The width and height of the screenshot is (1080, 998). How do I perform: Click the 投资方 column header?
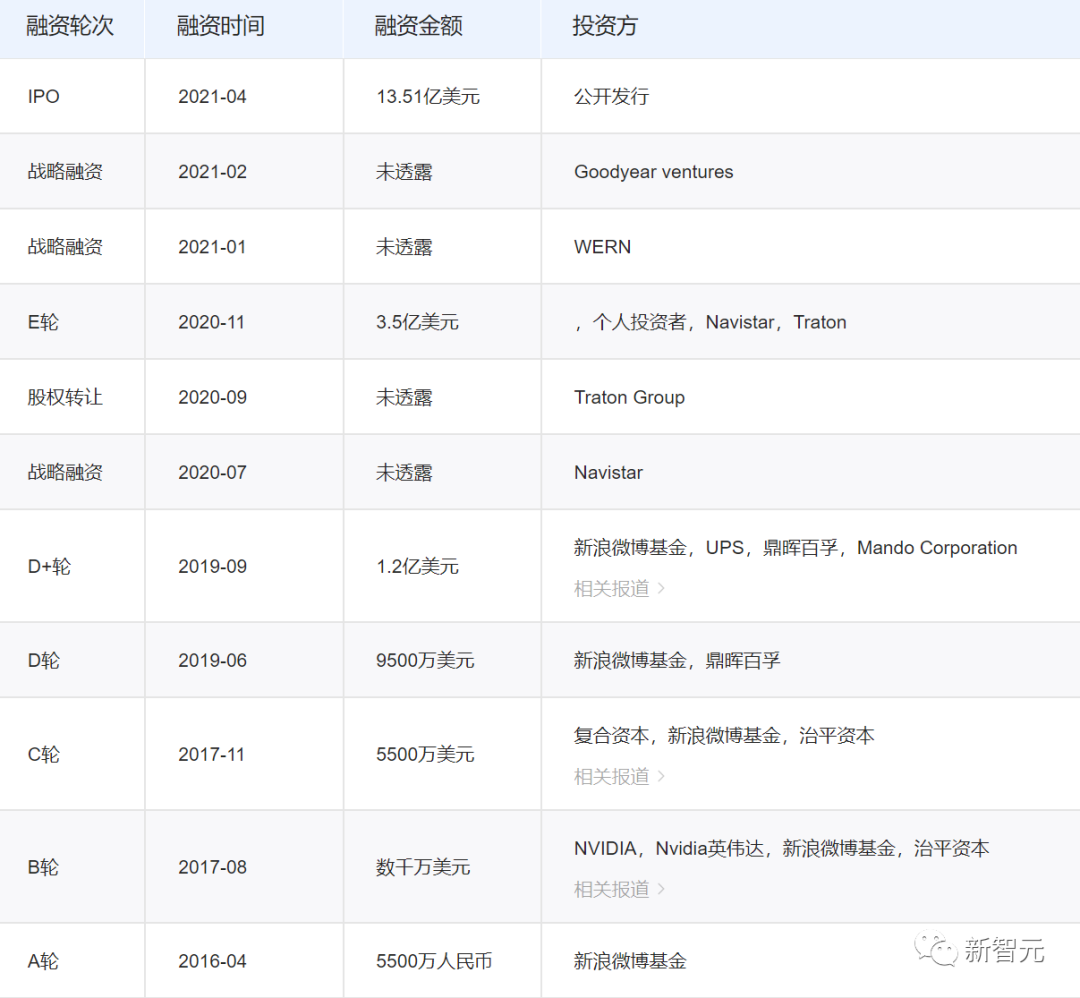coord(605,26)
